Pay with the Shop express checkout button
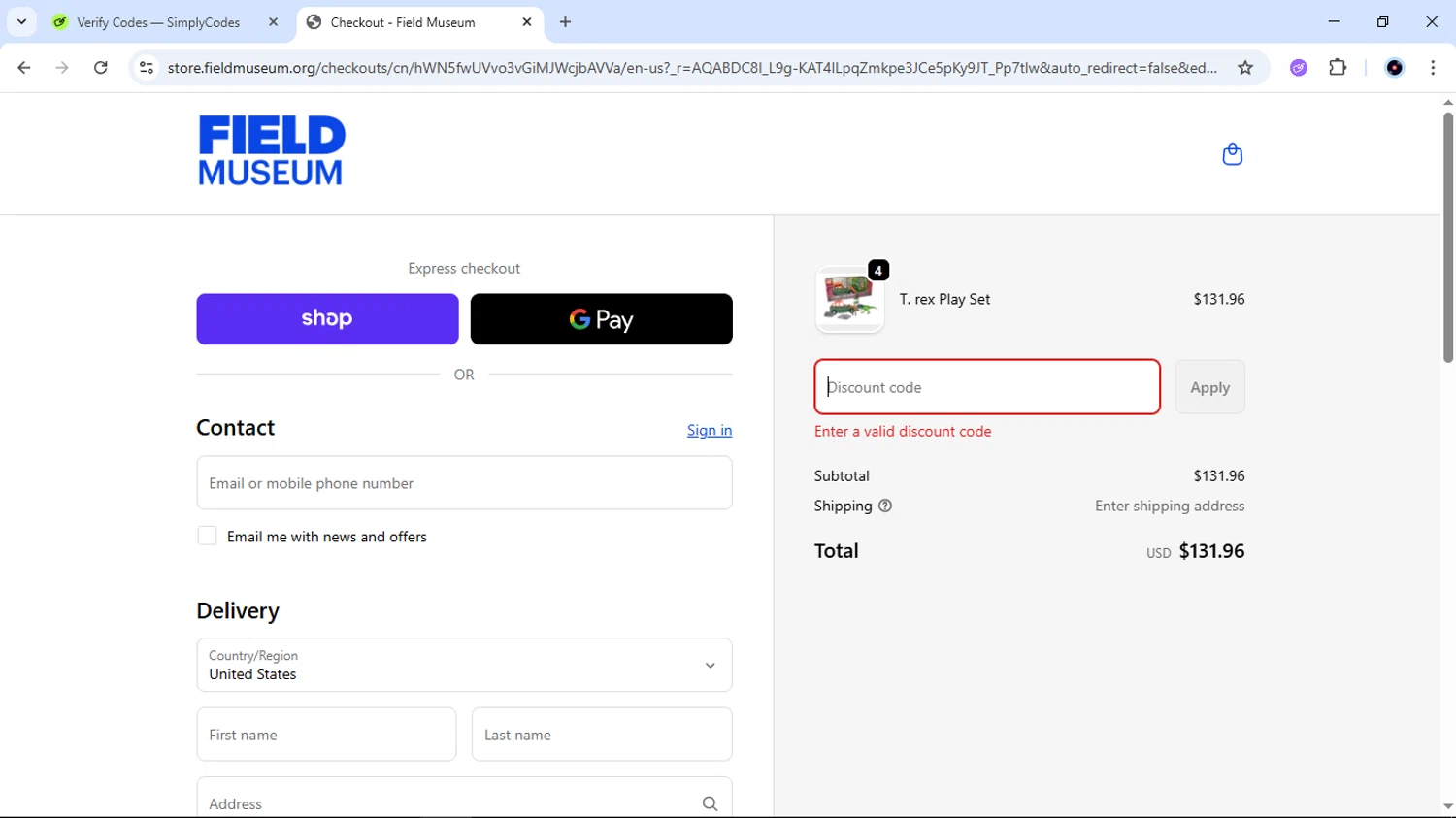 327,319
